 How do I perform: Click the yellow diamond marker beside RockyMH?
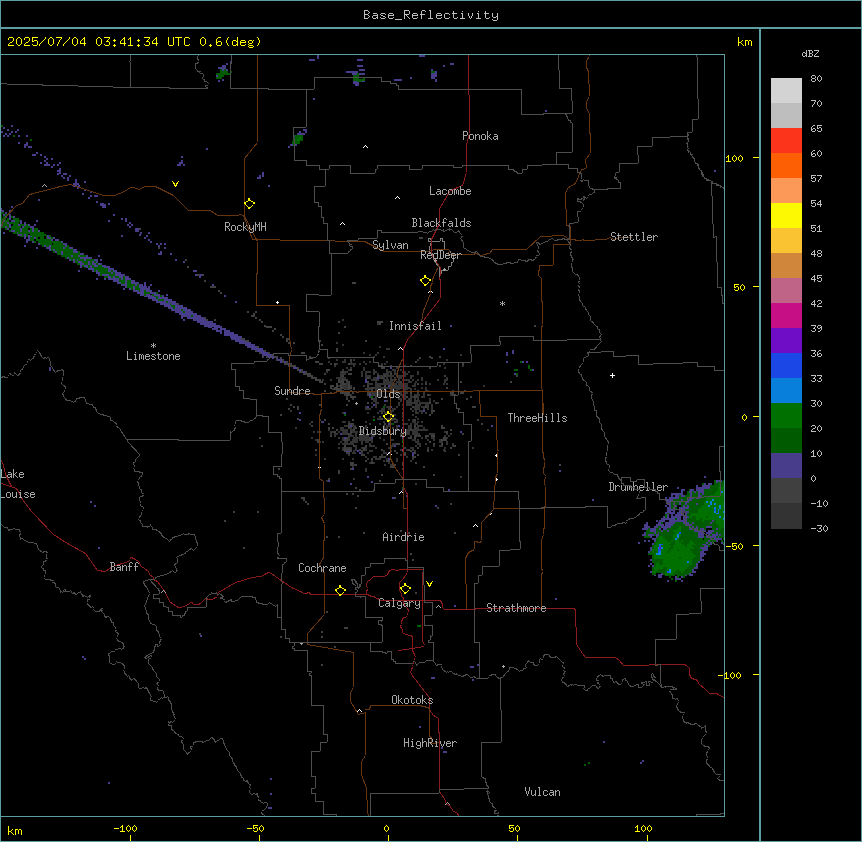[x=249, y=204]
